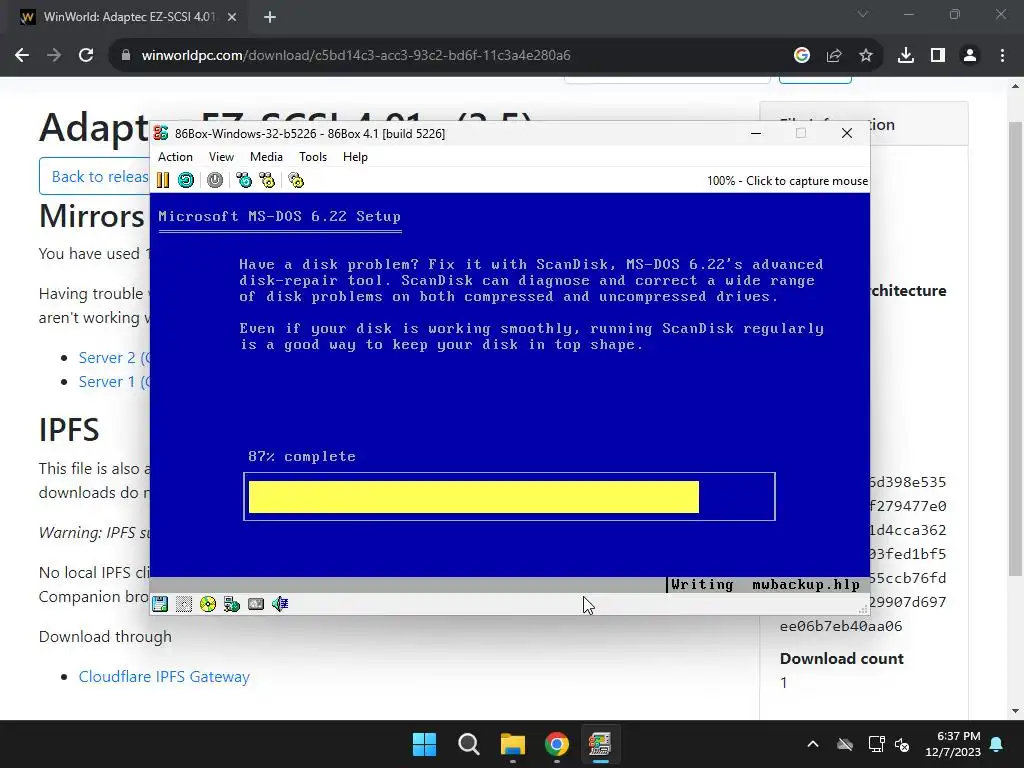Open the Media menu in 86Box
This screenshot has width=1024, height=768.
pos(266,157)
